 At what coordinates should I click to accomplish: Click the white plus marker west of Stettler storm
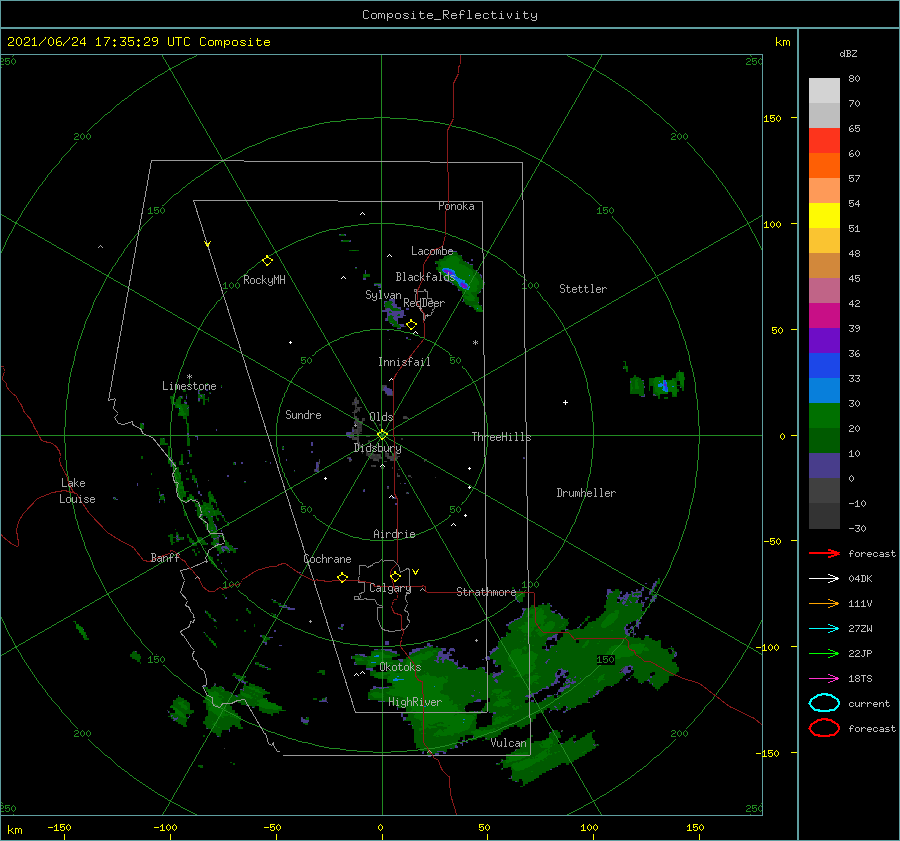(x=565, y=402)
